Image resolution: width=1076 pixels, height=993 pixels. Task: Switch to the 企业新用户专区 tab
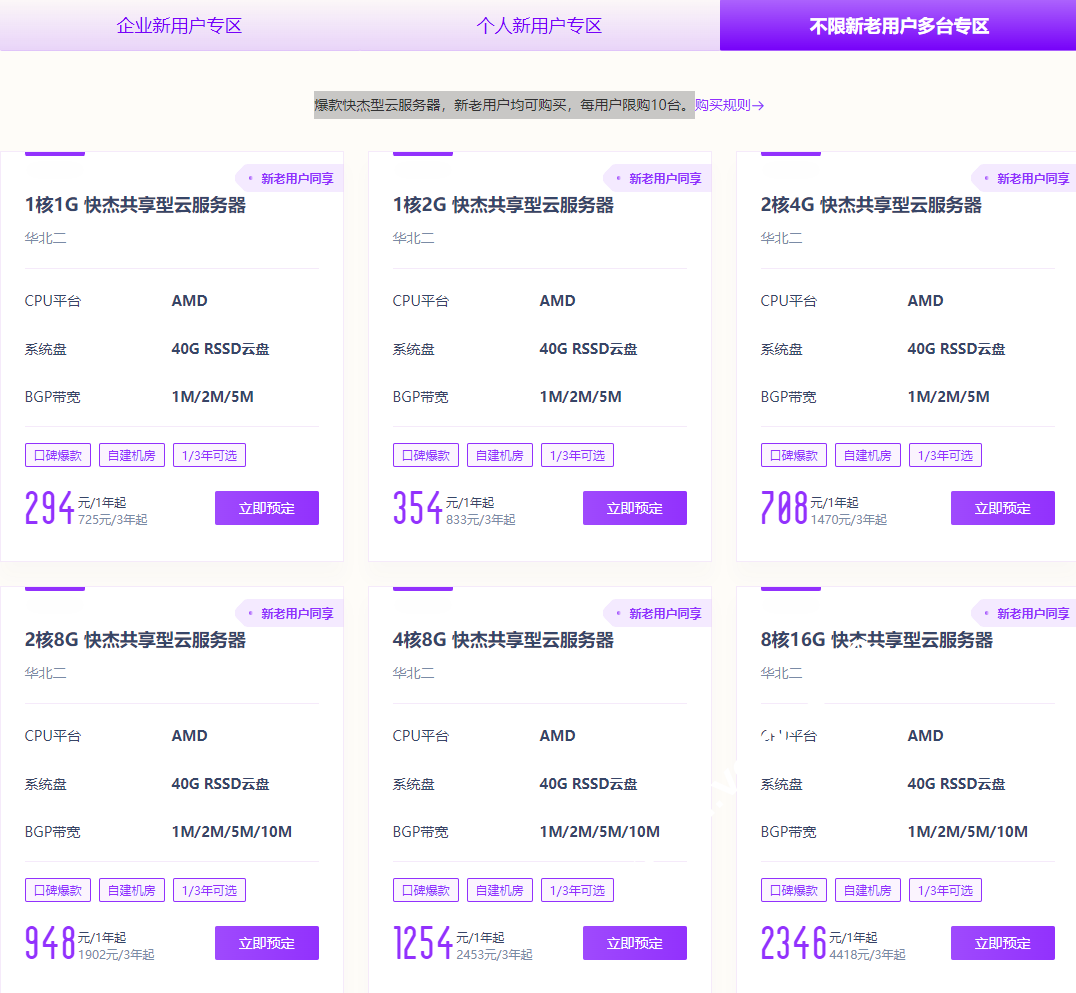tap(179, 25)
